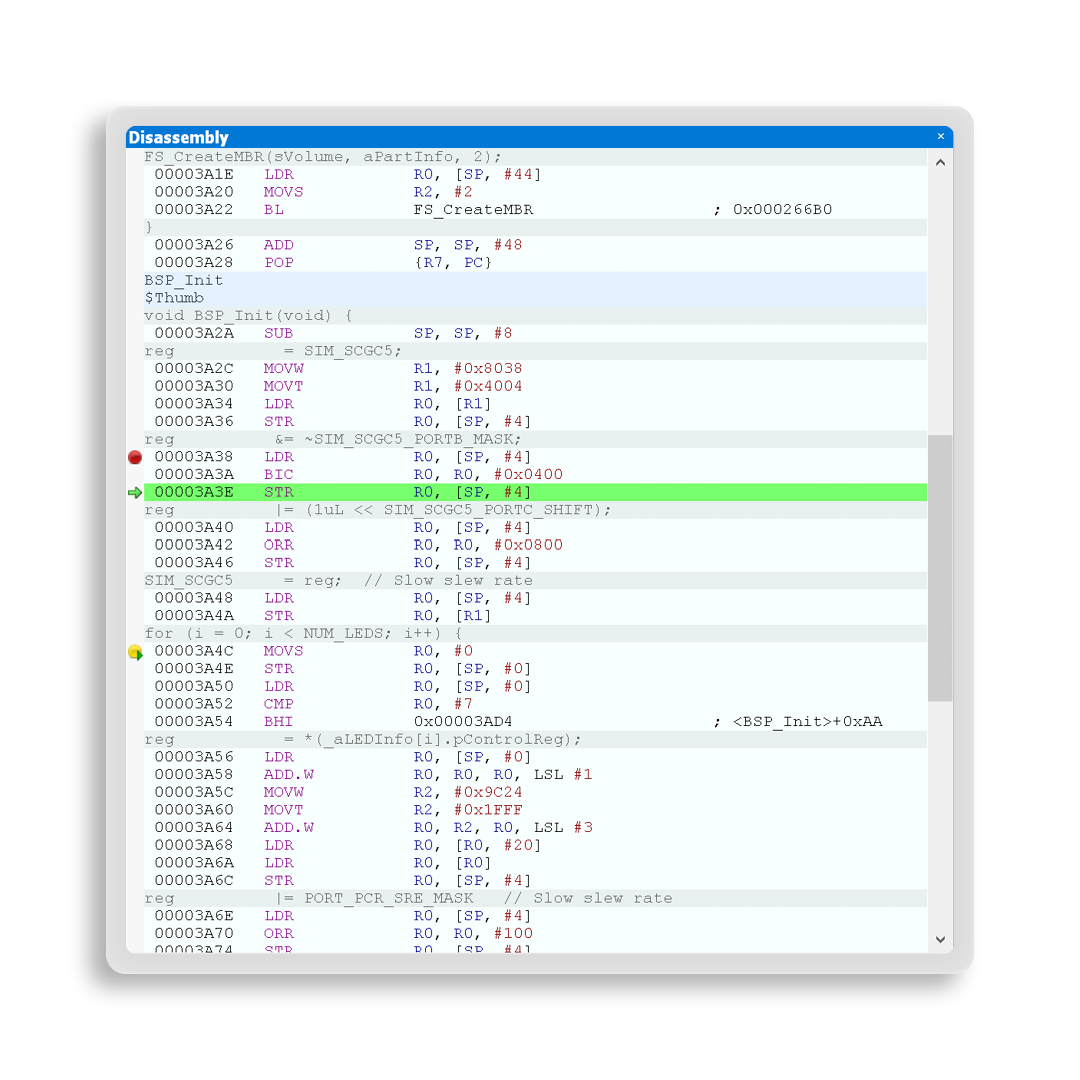The width and height of the screenshot is (1080, 1080).
Task: Select the BHI 0x00003AD4 branch instruction
Action: [x=400, y=722]
